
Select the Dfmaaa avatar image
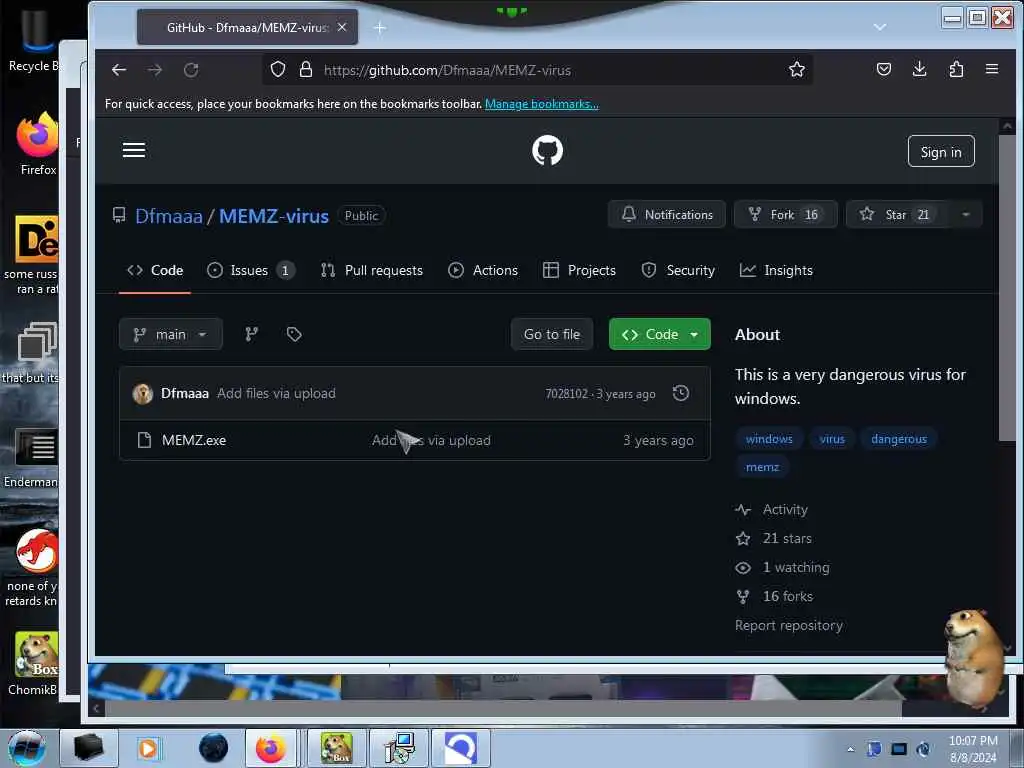point(142,393)
